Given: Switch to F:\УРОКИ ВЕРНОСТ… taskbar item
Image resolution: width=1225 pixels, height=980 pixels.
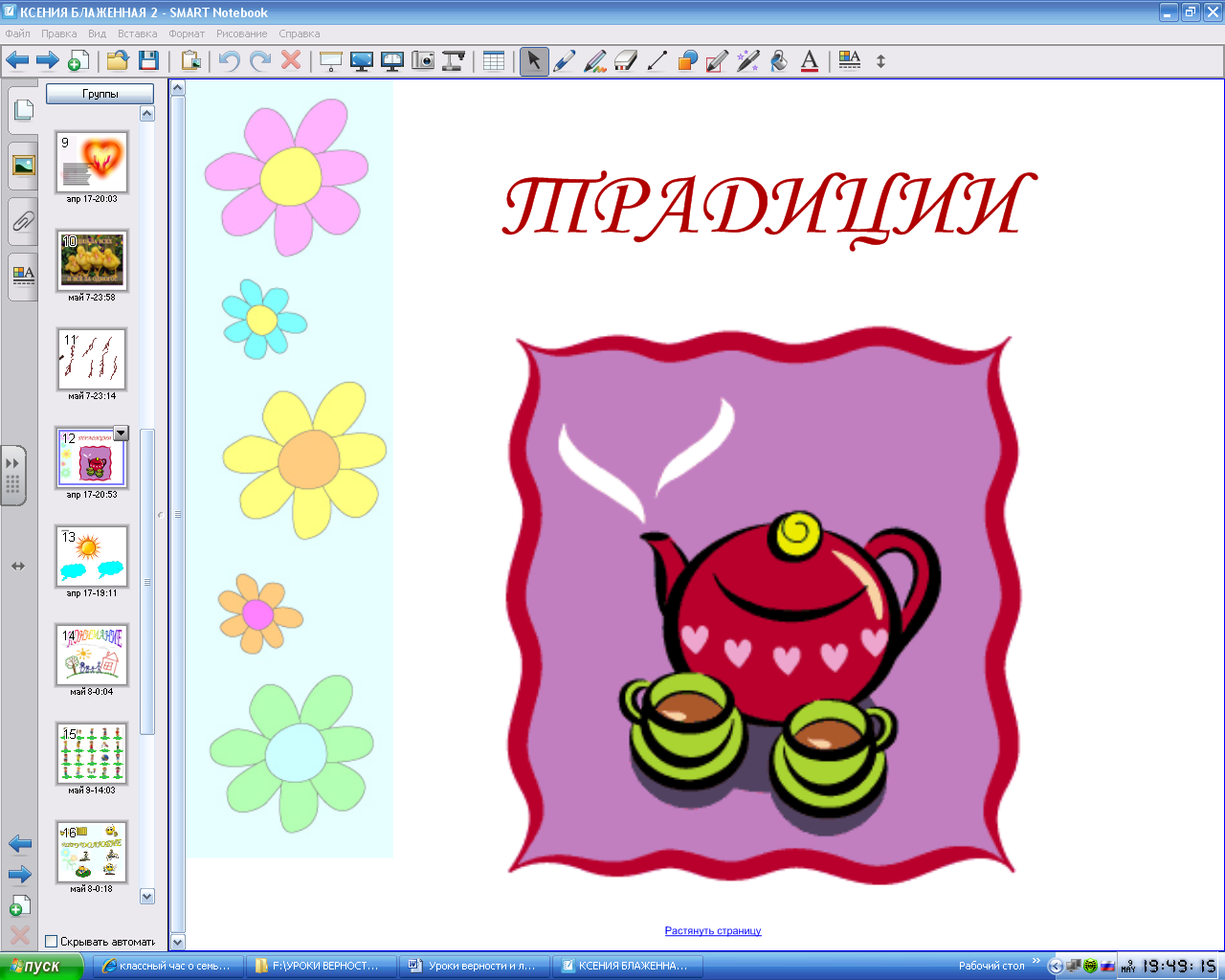Looking at the screenshot, I should click(x=322, y=966).
